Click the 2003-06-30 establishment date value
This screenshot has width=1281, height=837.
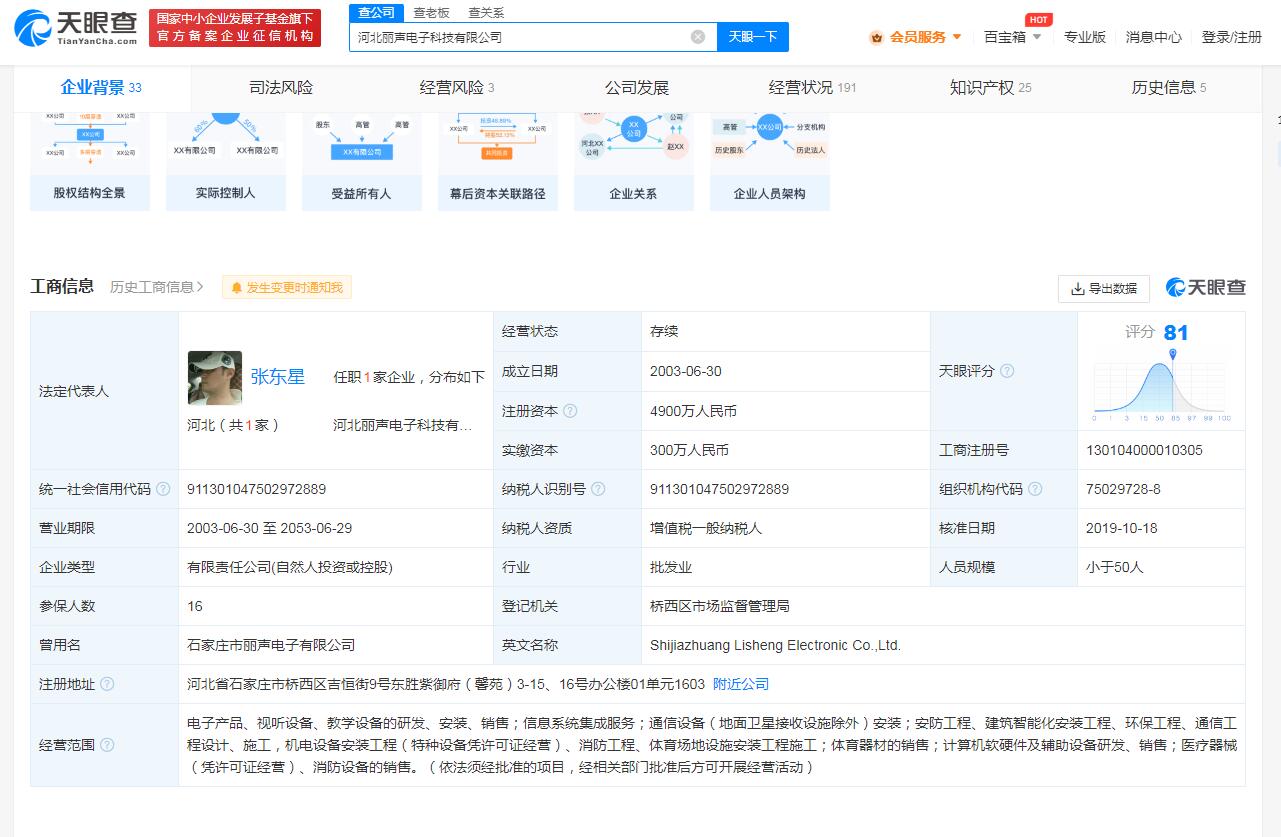pos(685,371)
